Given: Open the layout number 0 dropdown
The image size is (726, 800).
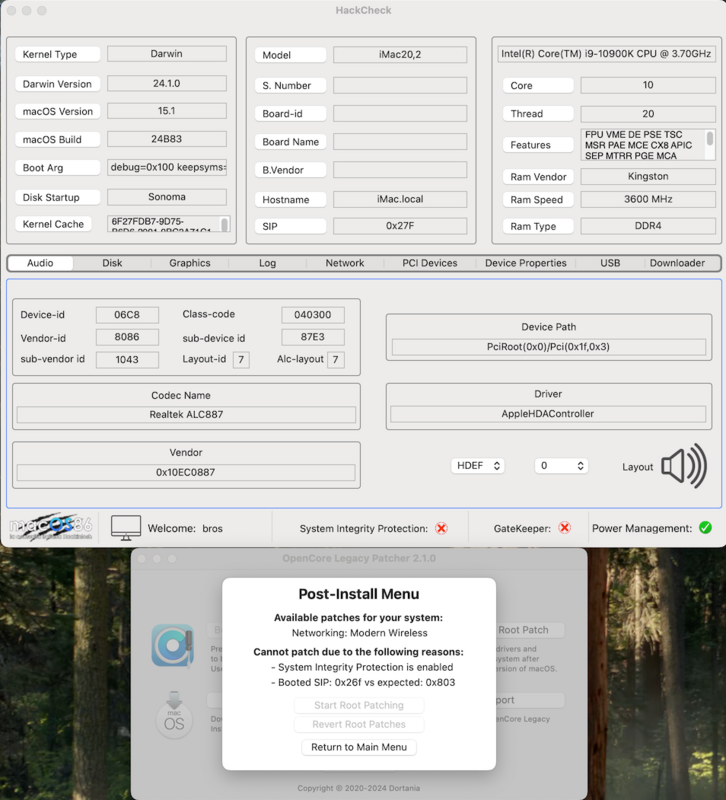Looking at the screenshot, I should click(561, 466).
